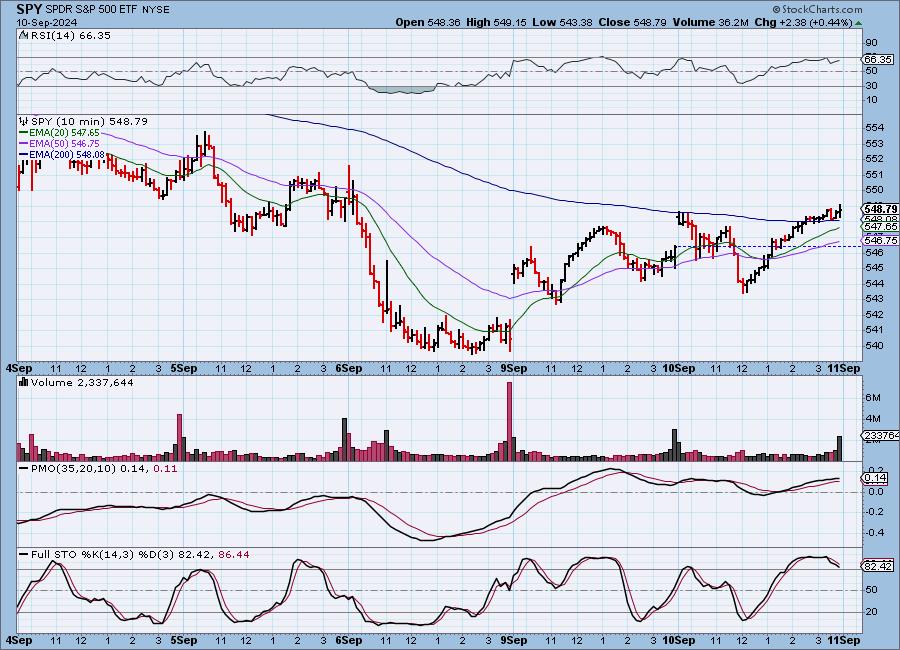Click 10Sep date label under the price chart
Screen dimensions: 900x650
pos(678,369)
